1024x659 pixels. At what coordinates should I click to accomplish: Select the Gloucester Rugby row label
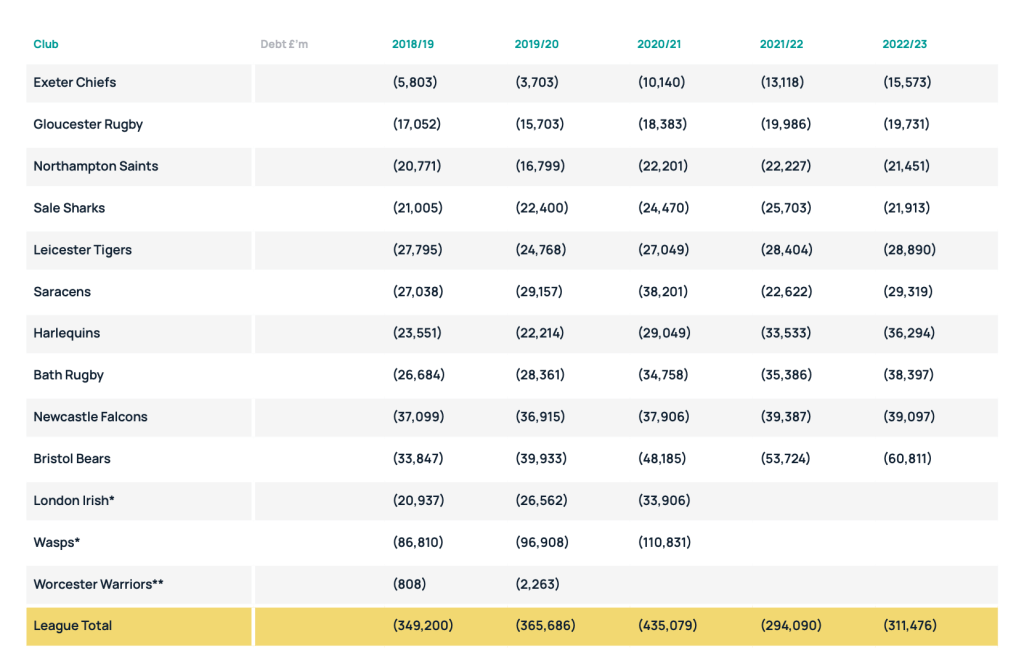88,125
